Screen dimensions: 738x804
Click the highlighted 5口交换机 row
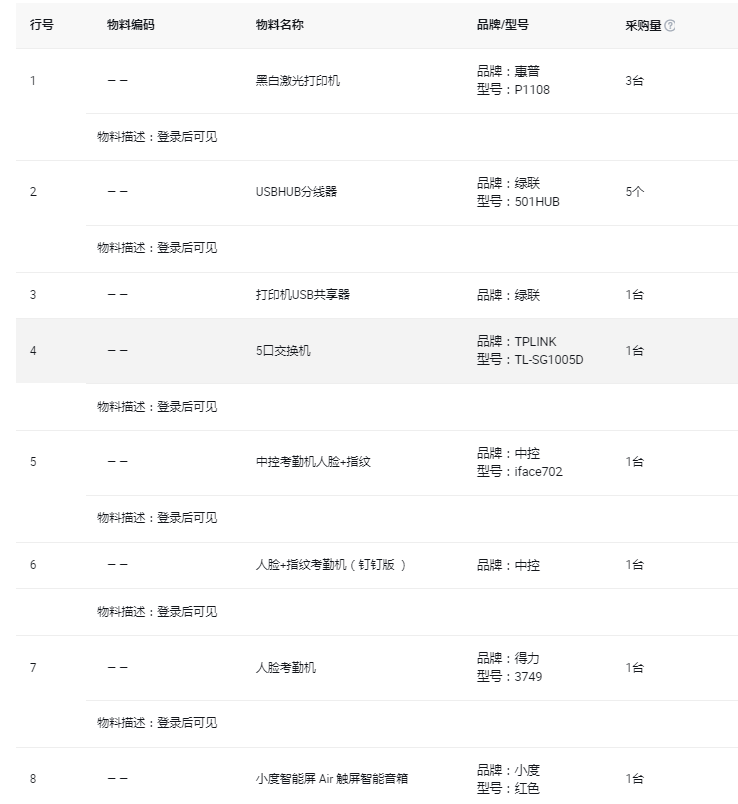[x=377, y=351]
